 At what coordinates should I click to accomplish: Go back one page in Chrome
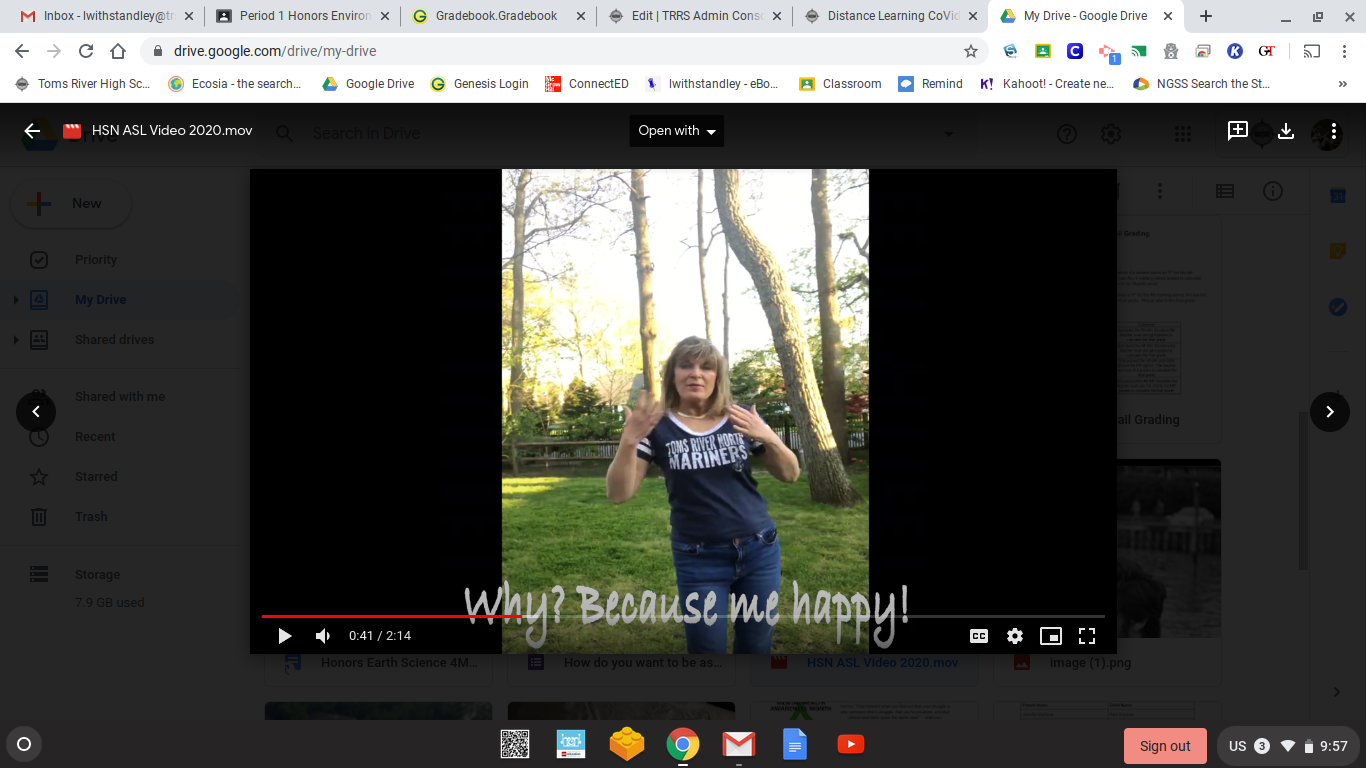pos(22,51)
